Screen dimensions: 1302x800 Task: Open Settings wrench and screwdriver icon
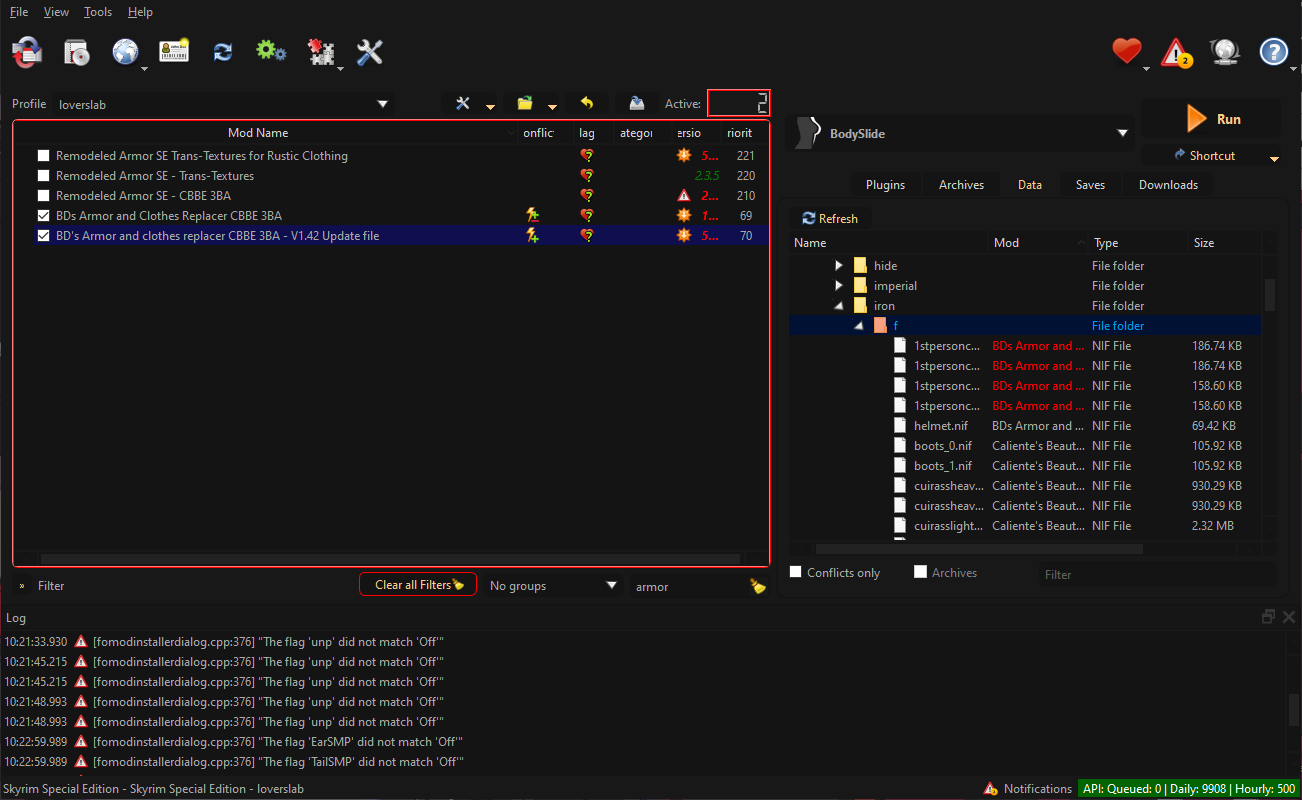coord(370,52)
